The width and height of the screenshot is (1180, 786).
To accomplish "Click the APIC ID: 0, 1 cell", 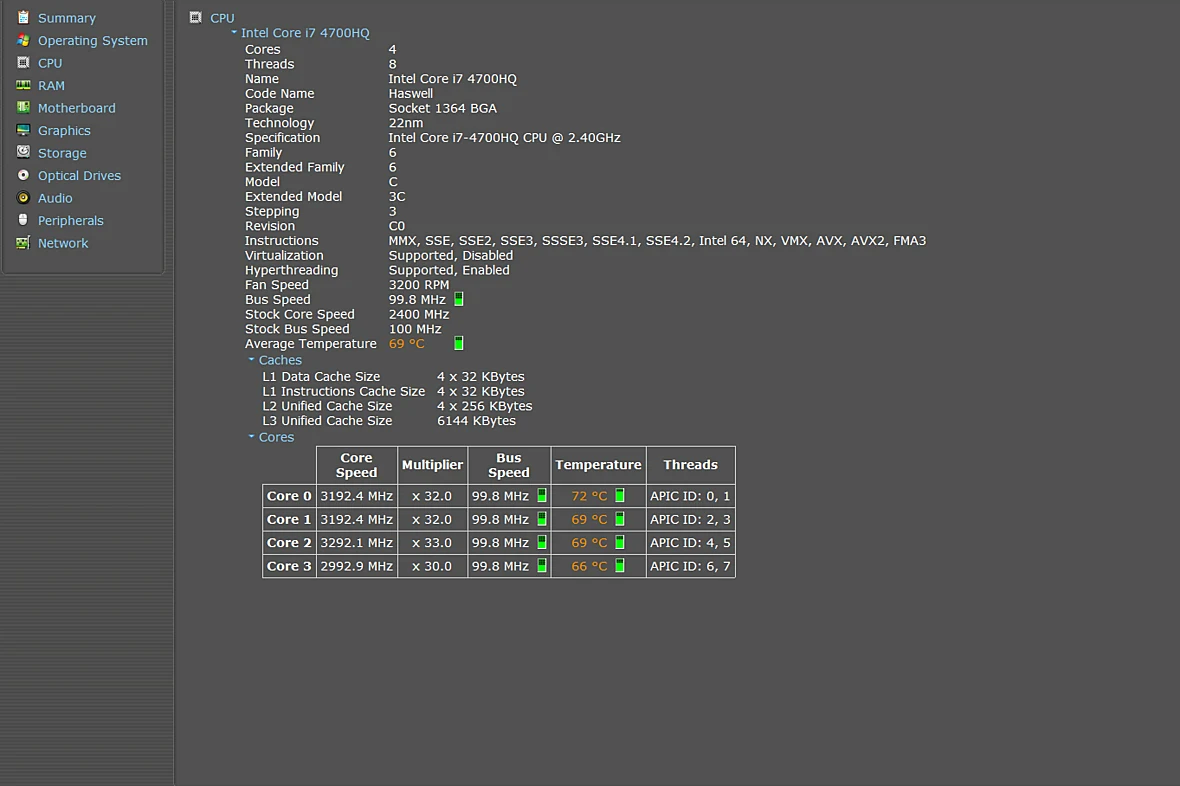I will [x=690, y=495].
